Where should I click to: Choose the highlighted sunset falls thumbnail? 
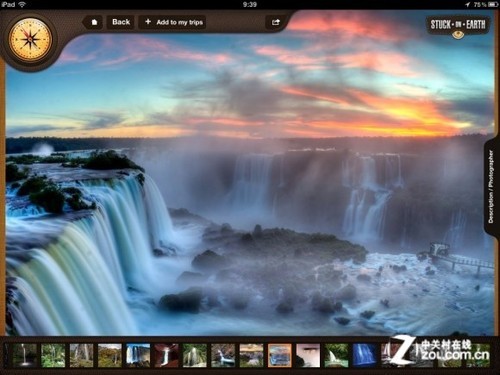pos(280,356)
